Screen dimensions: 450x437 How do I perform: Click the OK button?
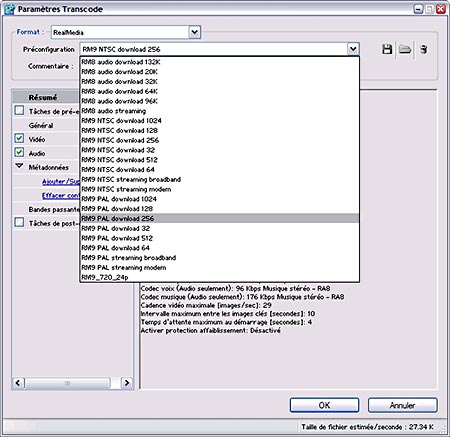point(324,405)
